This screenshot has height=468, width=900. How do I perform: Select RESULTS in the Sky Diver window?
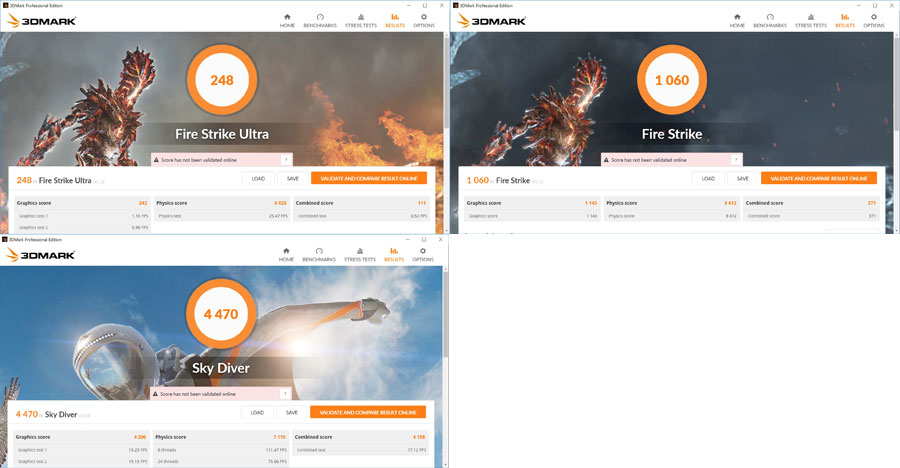394,255
